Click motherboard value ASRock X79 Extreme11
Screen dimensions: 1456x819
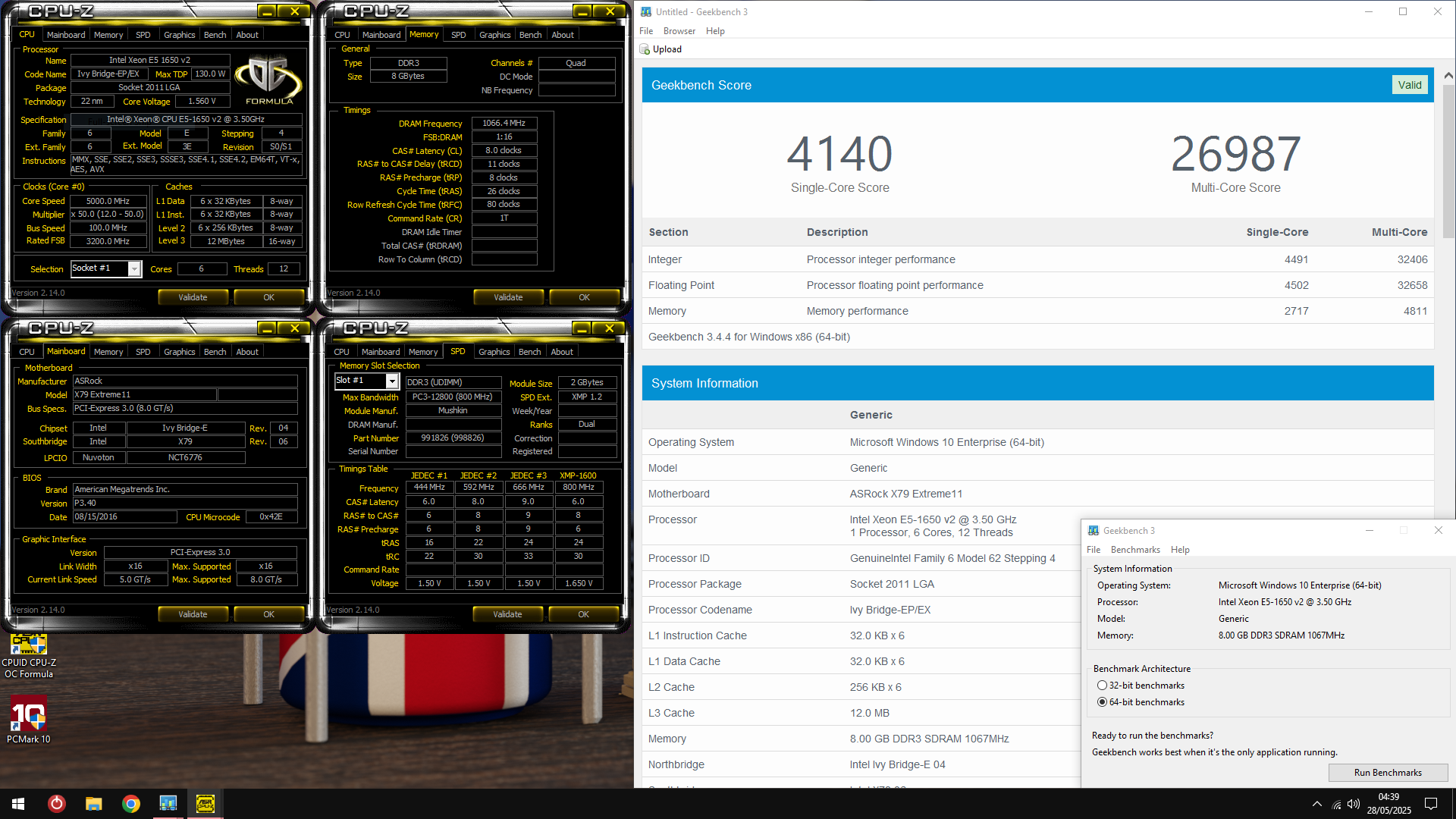[x=905, y=494]
